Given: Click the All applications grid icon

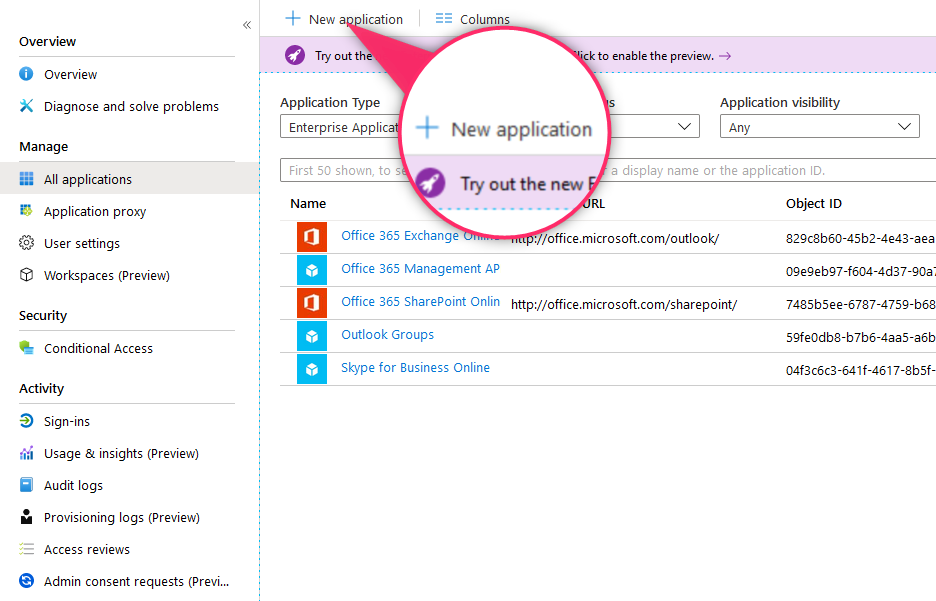Looking at the screenshot, I should pyautogui.click(x=26, y=179).
